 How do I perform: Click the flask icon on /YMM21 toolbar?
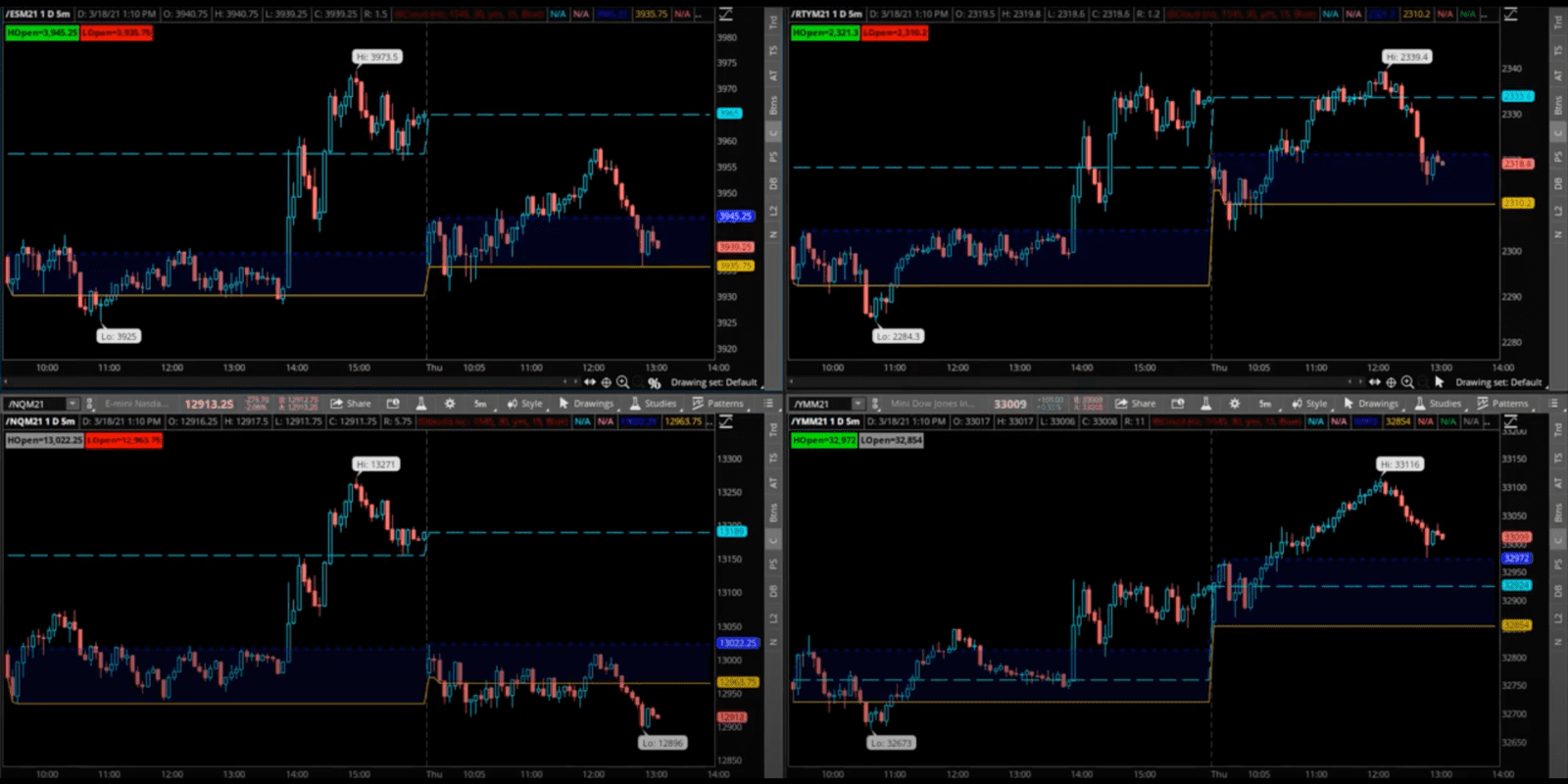click(1206, 404)
